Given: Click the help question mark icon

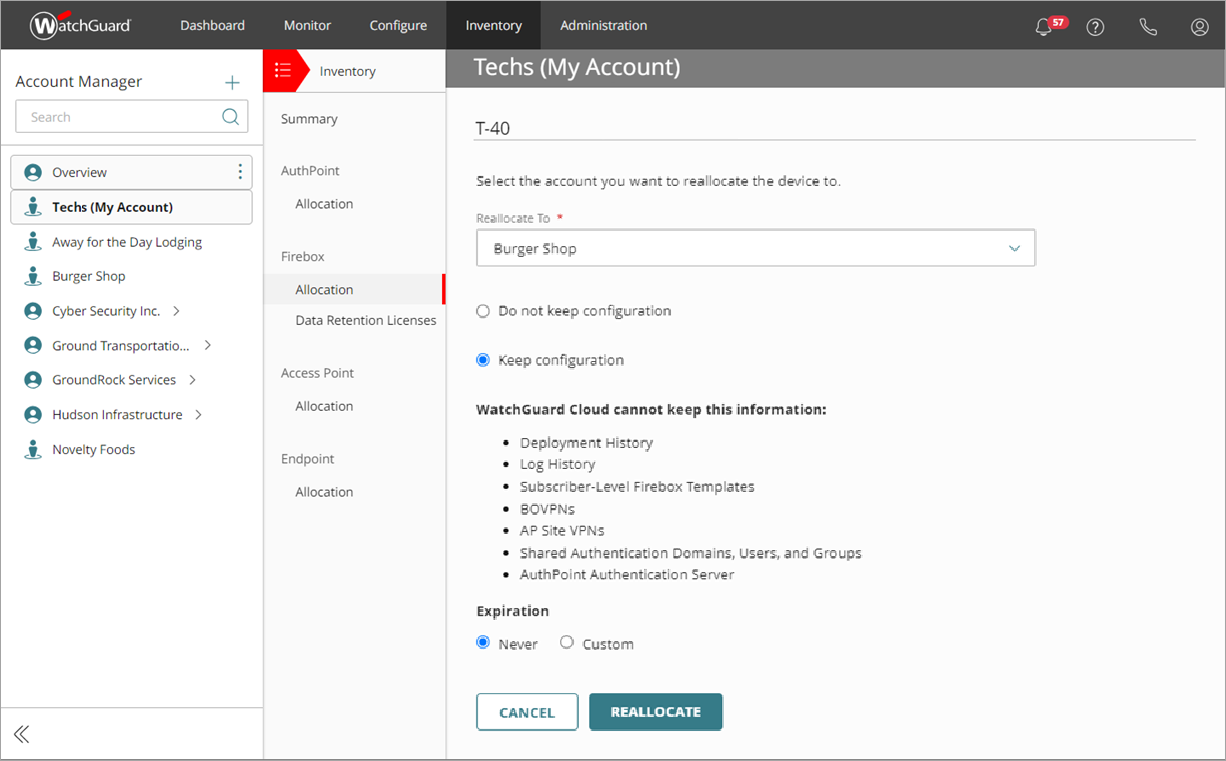Looking at the screenshot, I should pos(1095,27).
